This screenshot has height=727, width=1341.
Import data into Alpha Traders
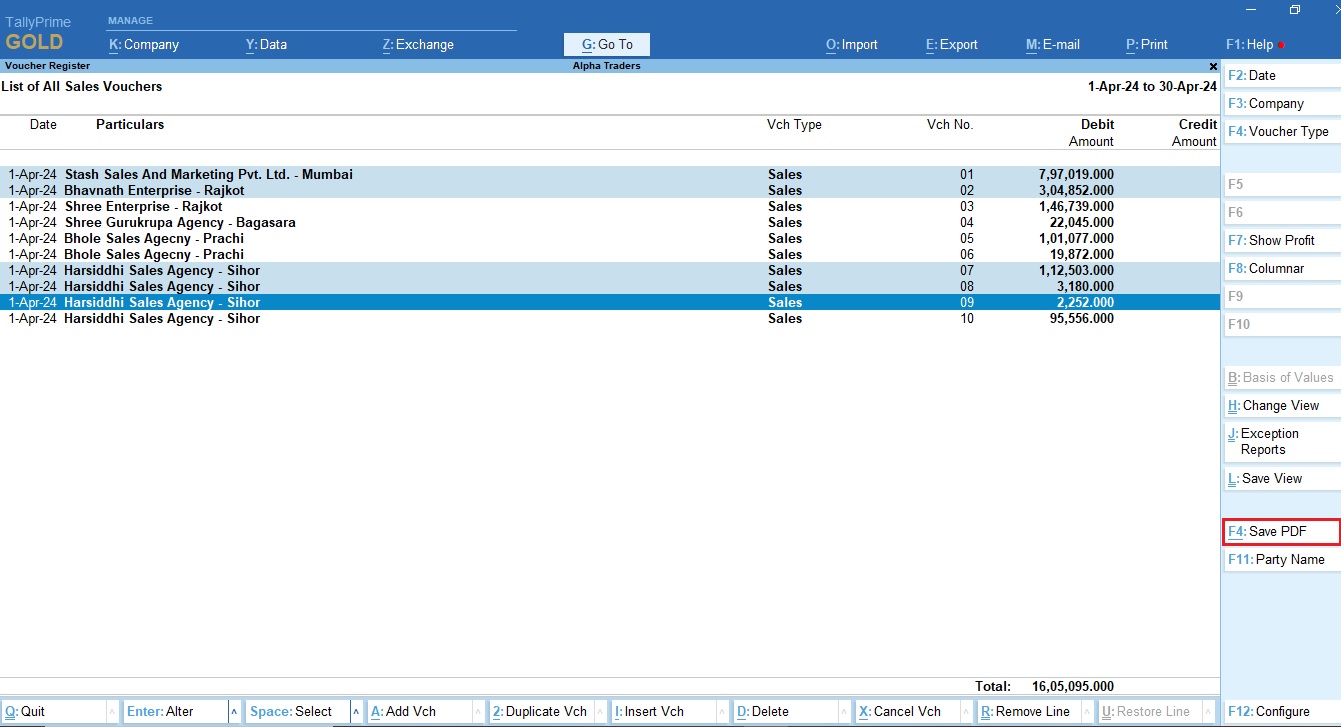[851, 44]
